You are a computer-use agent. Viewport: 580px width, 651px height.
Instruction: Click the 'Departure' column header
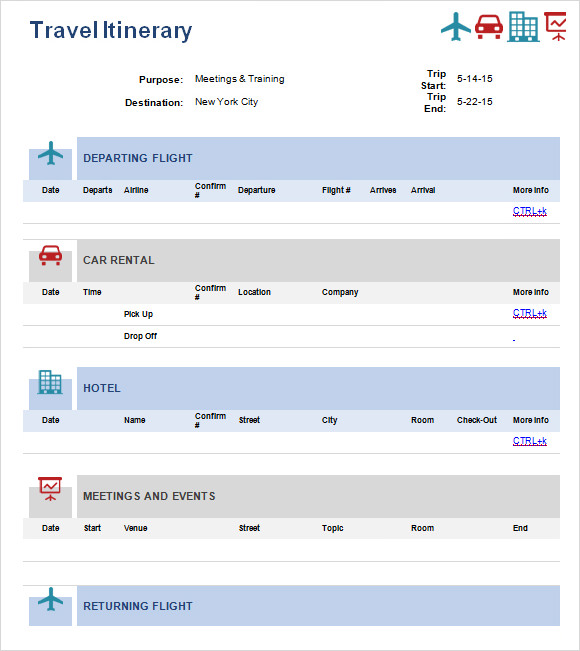click(x=257, y=190)
